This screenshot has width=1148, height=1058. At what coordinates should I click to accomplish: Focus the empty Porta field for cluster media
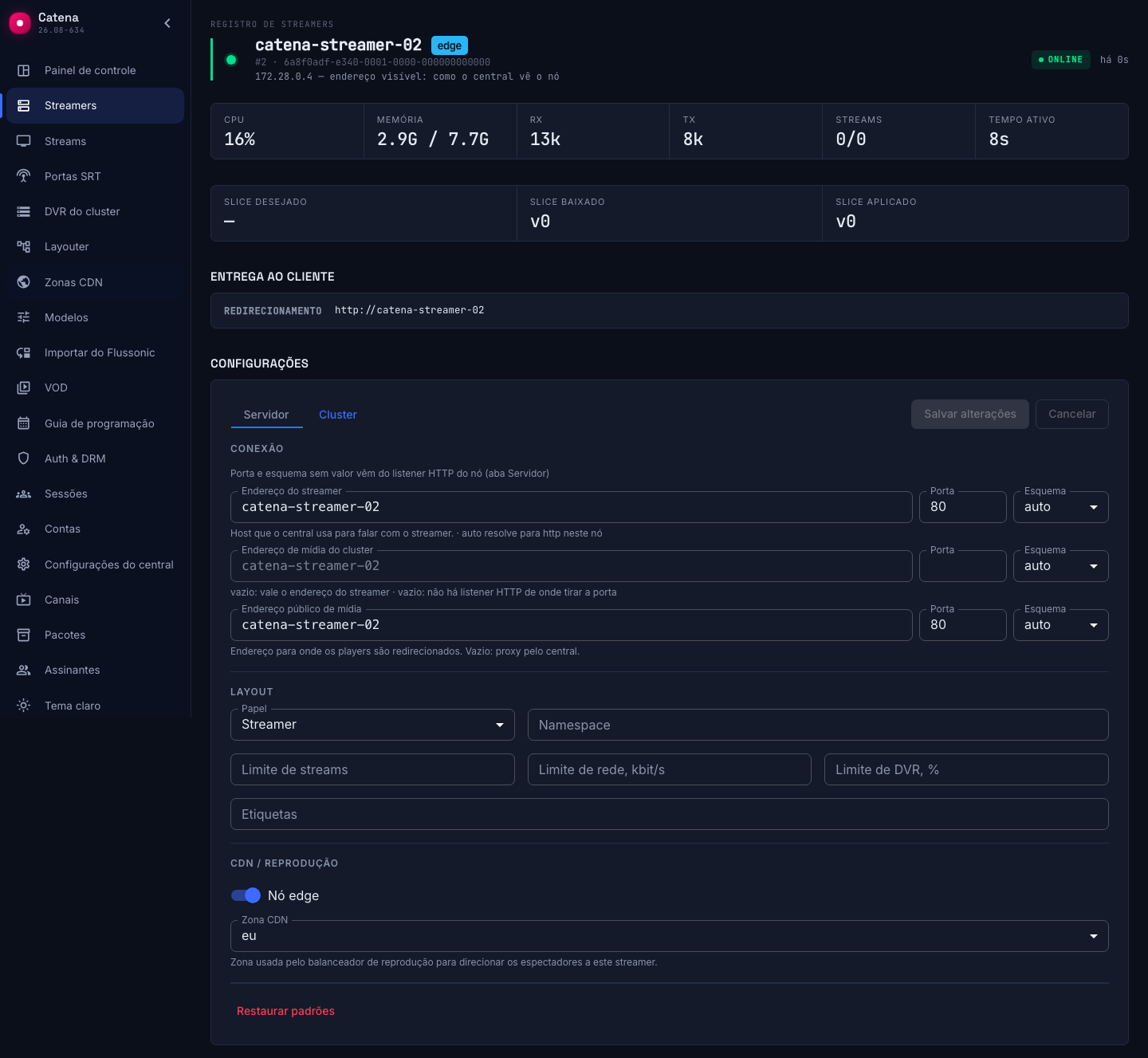click(963, 566)
